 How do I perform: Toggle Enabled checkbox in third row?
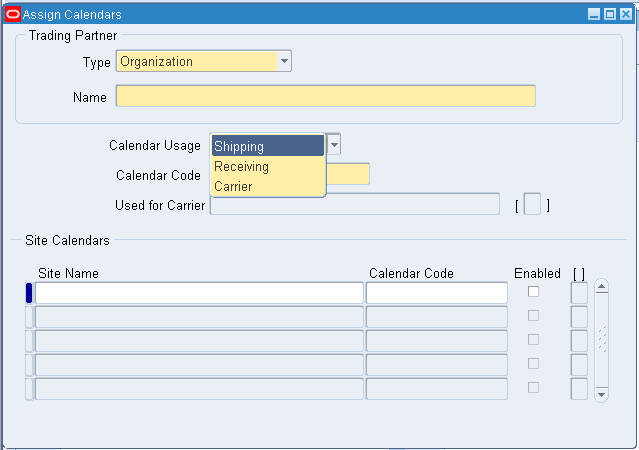click(x=533, y=340)
